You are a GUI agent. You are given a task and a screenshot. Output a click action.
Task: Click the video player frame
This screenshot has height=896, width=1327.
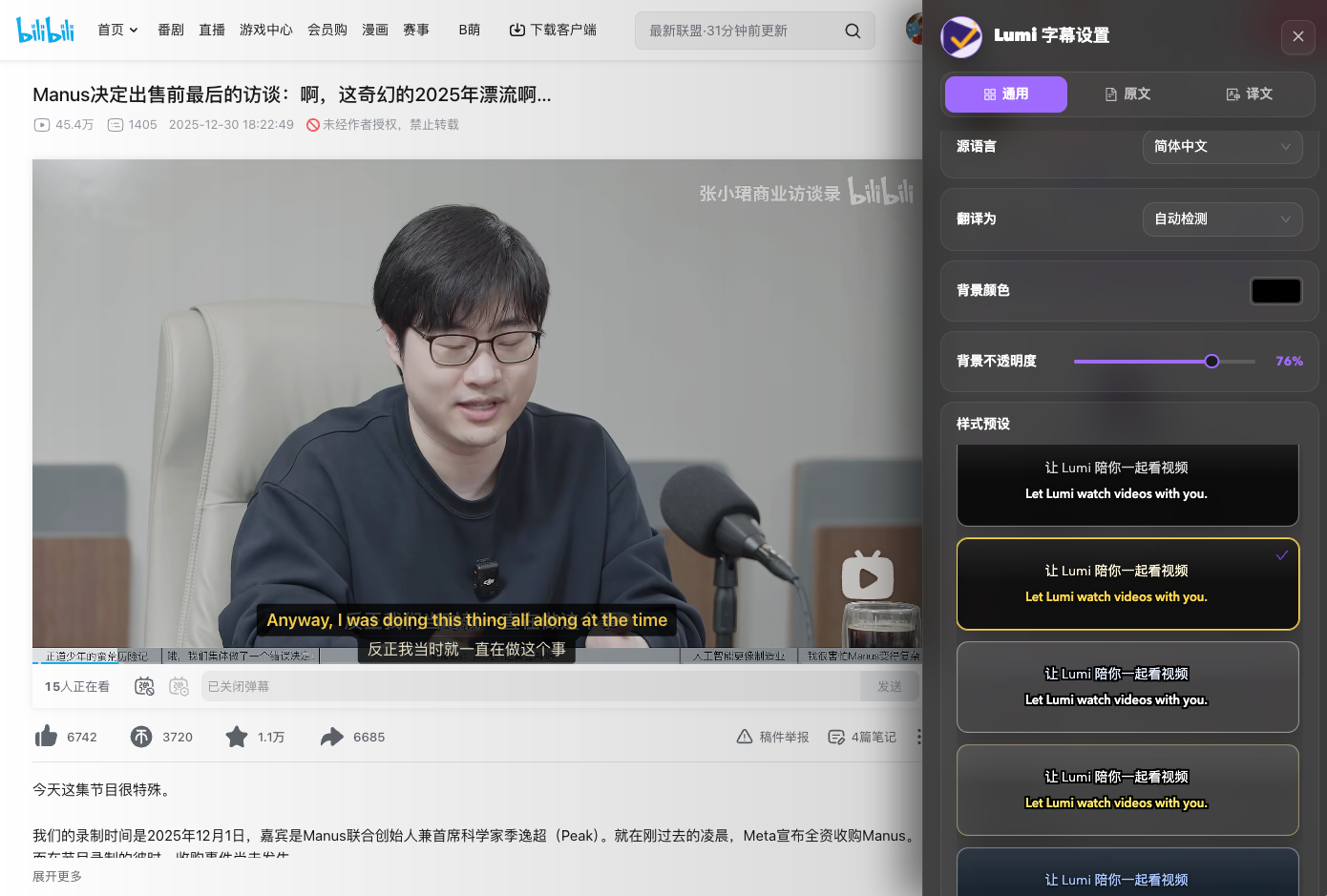point(477,410)
